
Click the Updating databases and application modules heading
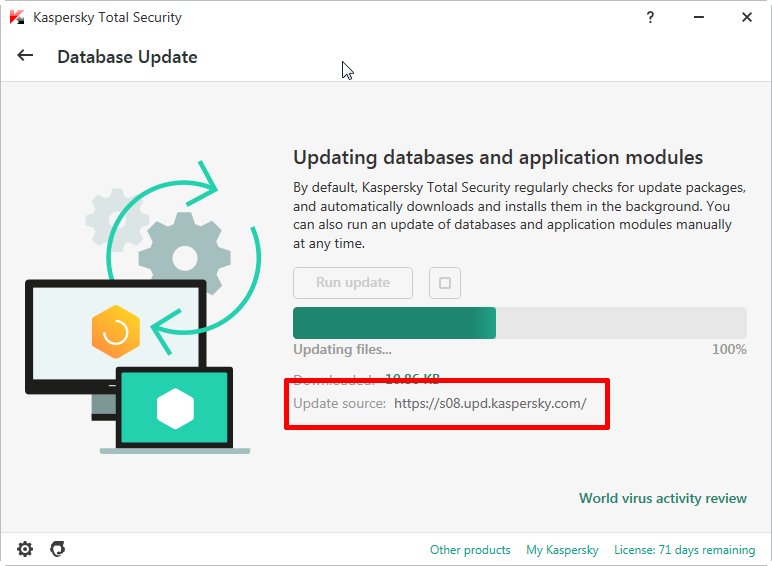(x=498, y=157)
